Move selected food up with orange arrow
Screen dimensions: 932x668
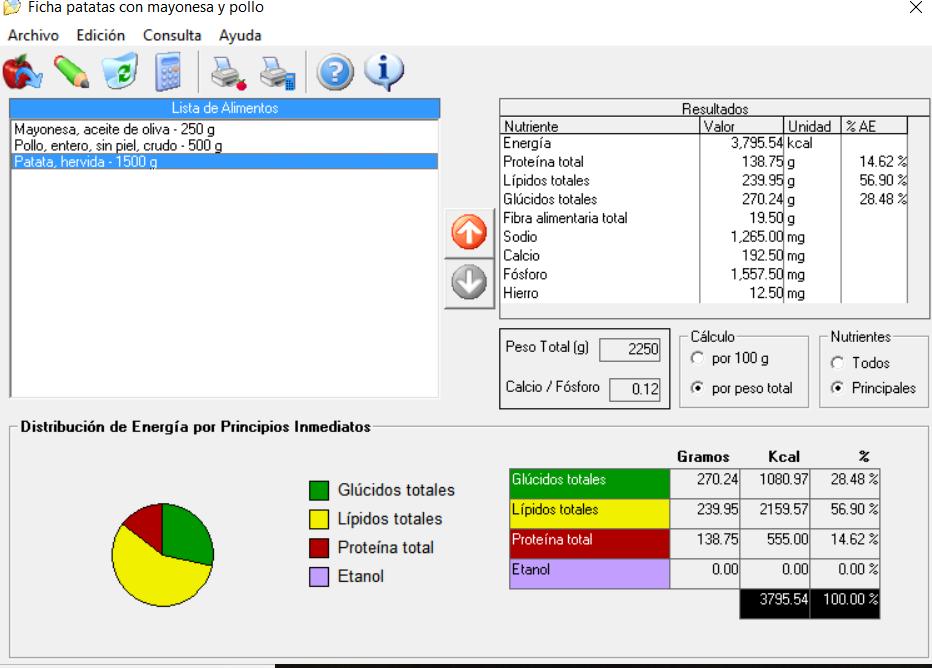click(x=470, y=235)
